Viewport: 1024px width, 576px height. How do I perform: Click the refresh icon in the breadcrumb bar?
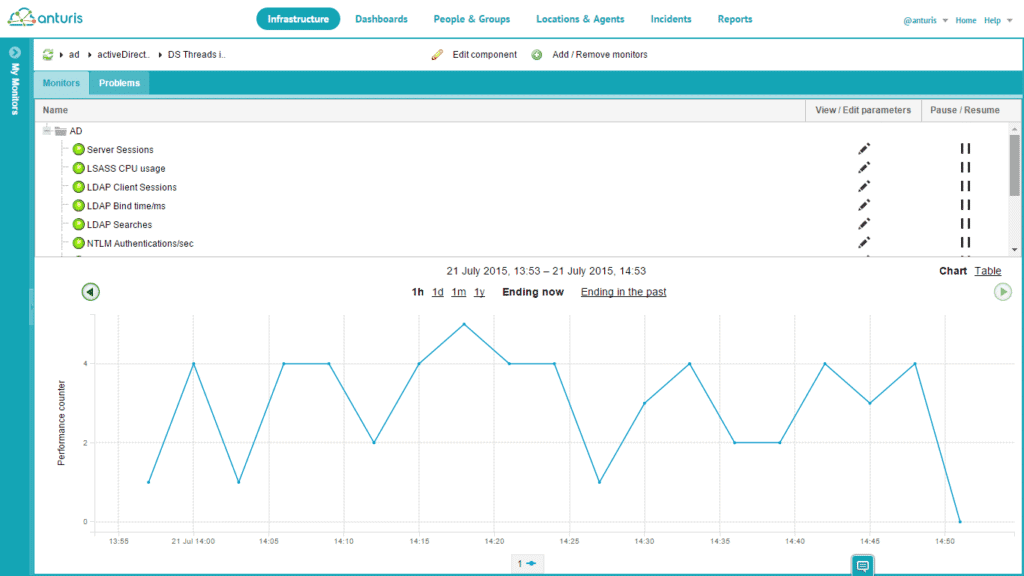[x=46, y=54]
